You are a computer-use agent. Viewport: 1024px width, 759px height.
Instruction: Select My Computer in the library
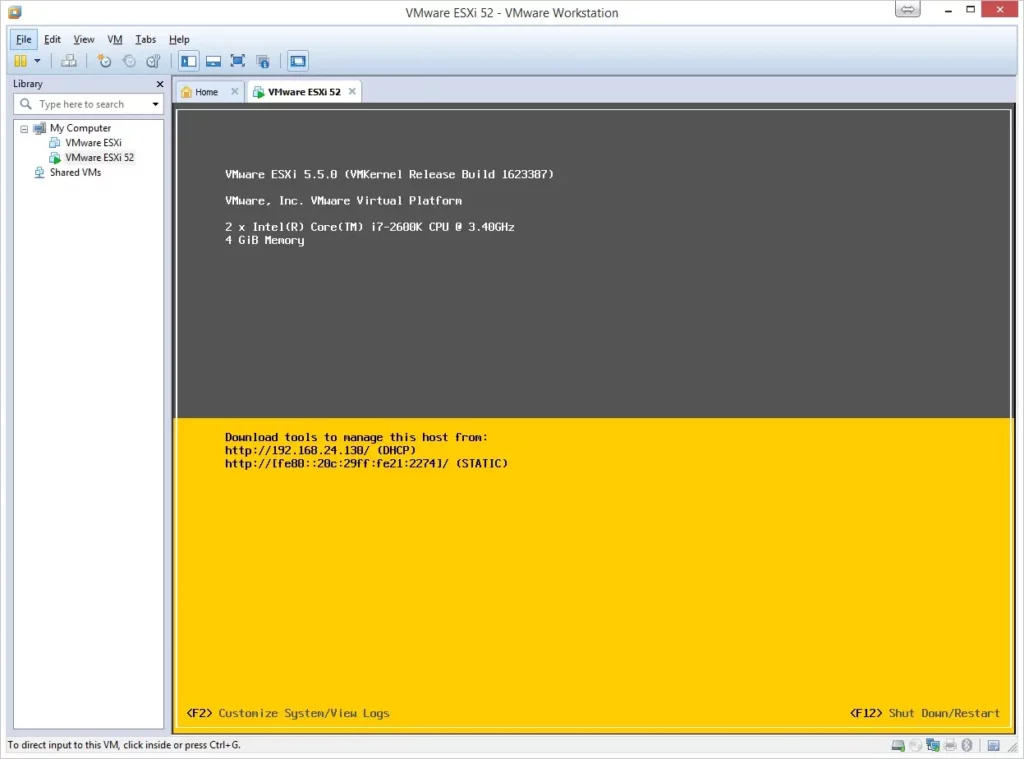[80, 128]
